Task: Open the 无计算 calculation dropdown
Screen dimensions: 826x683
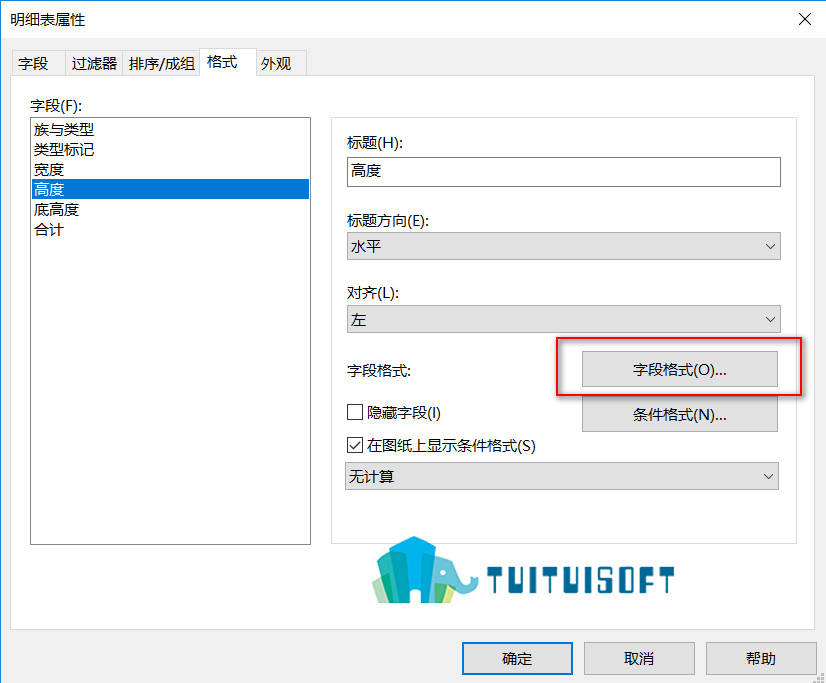Action: click(562, 476)
